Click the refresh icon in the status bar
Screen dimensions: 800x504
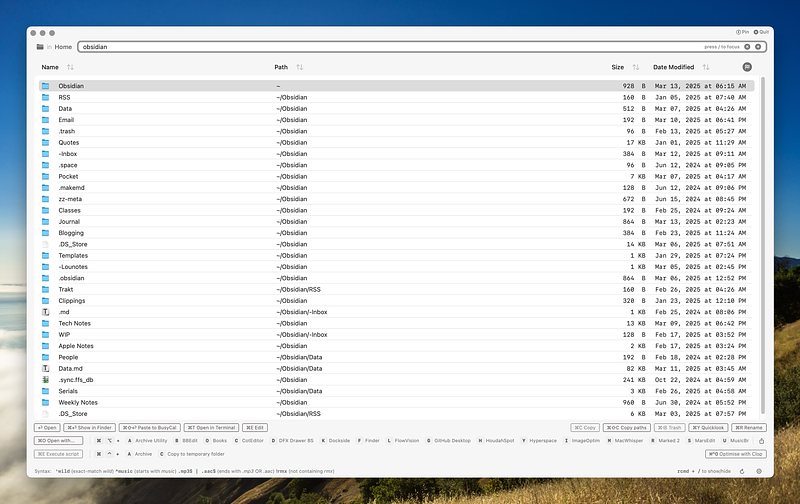pos(742,471)
